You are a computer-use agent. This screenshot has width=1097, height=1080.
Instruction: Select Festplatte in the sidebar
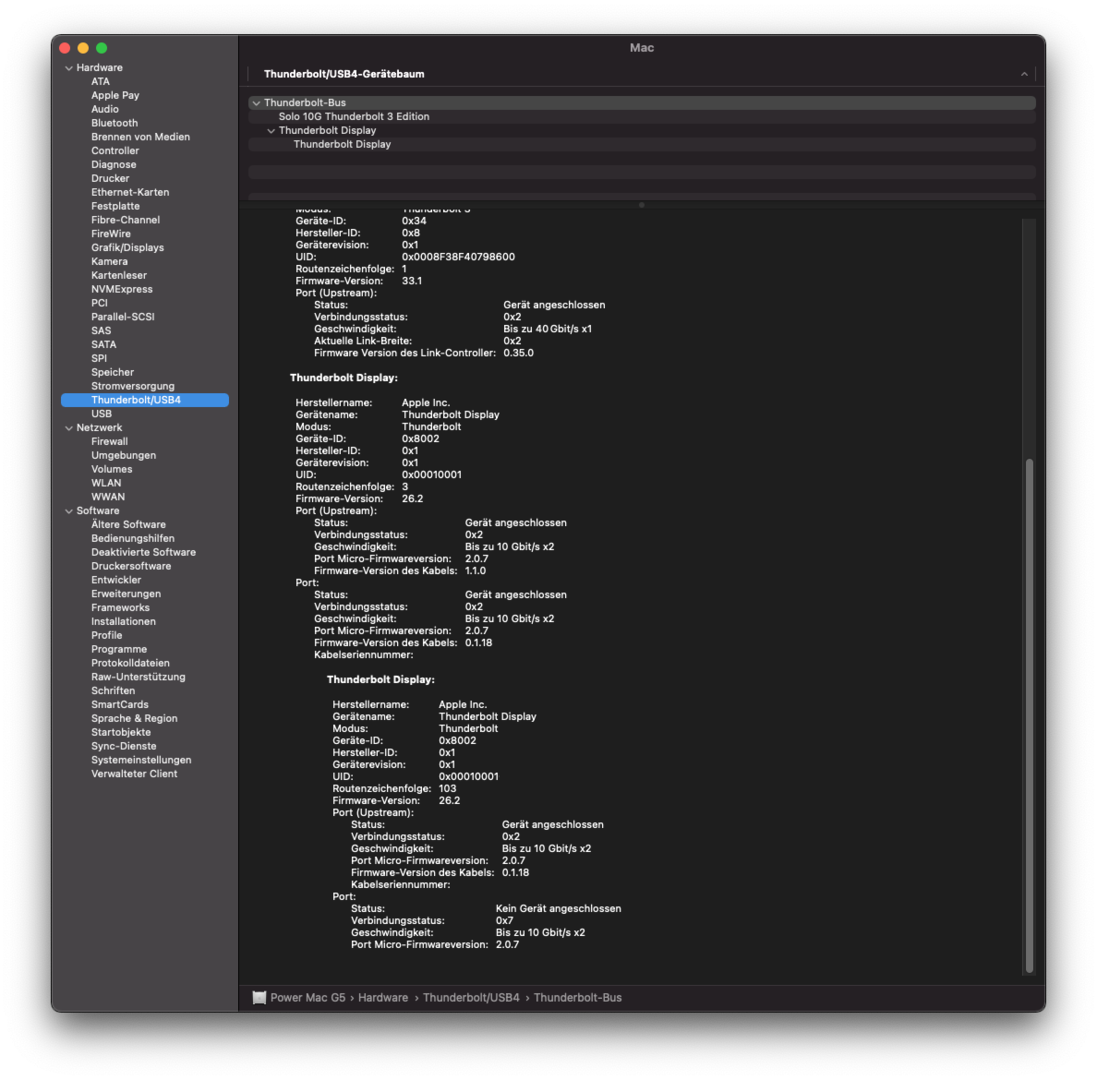tap(115, 206)
